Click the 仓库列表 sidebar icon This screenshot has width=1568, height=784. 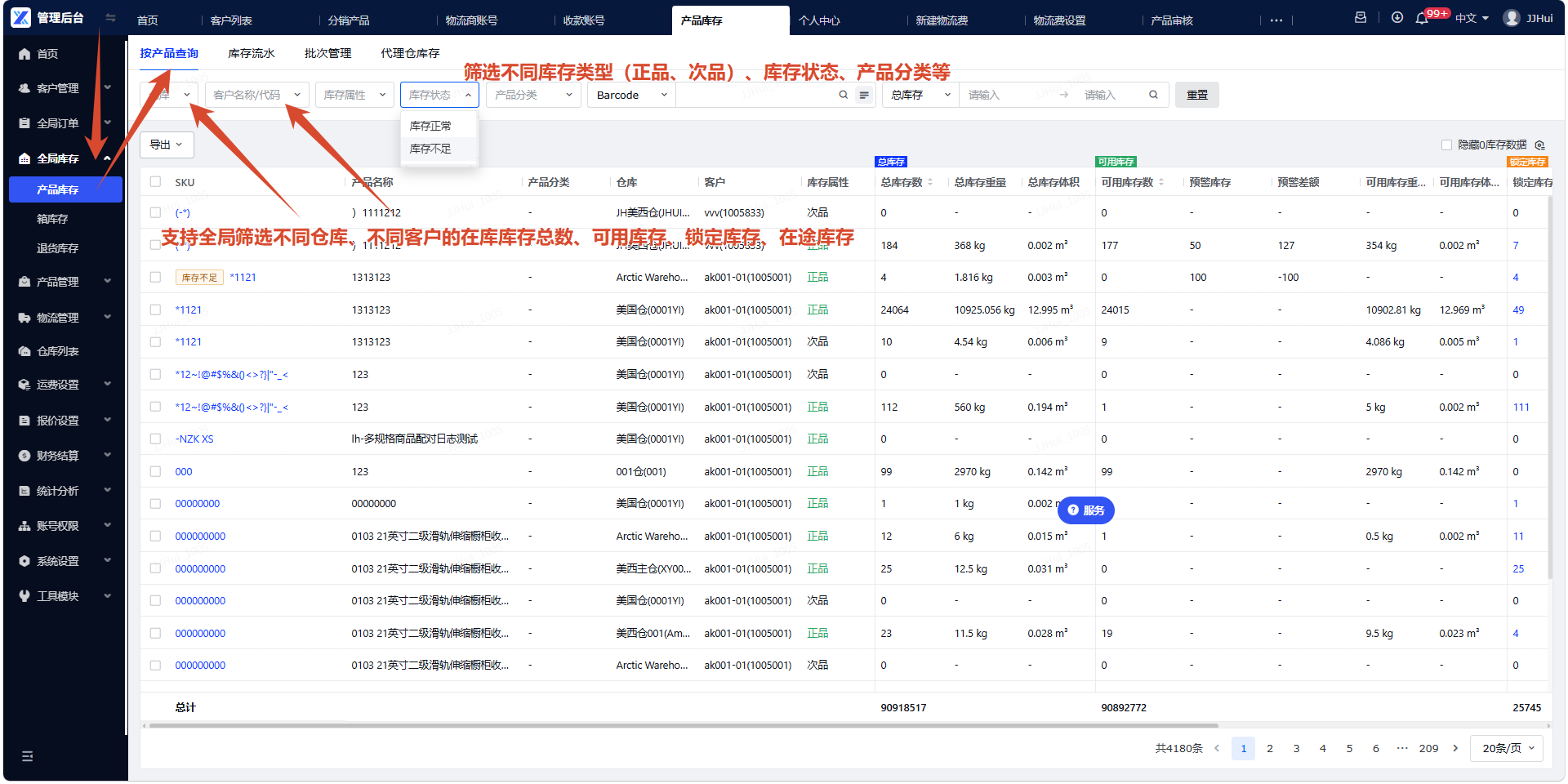pos(24,351)
